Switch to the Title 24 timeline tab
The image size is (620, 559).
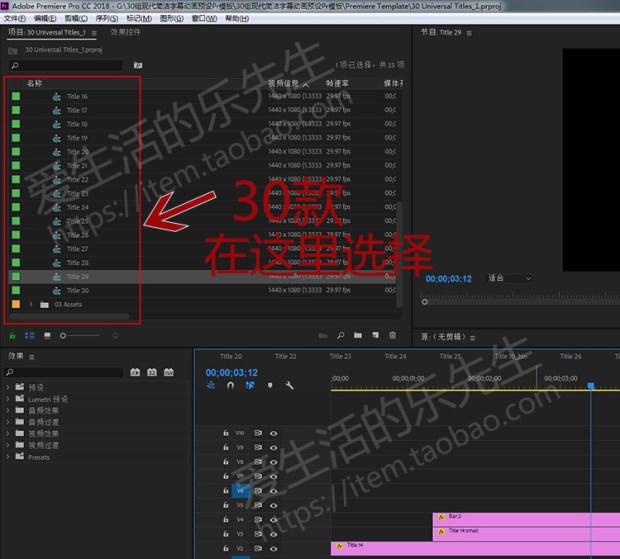tap(395, 356)
